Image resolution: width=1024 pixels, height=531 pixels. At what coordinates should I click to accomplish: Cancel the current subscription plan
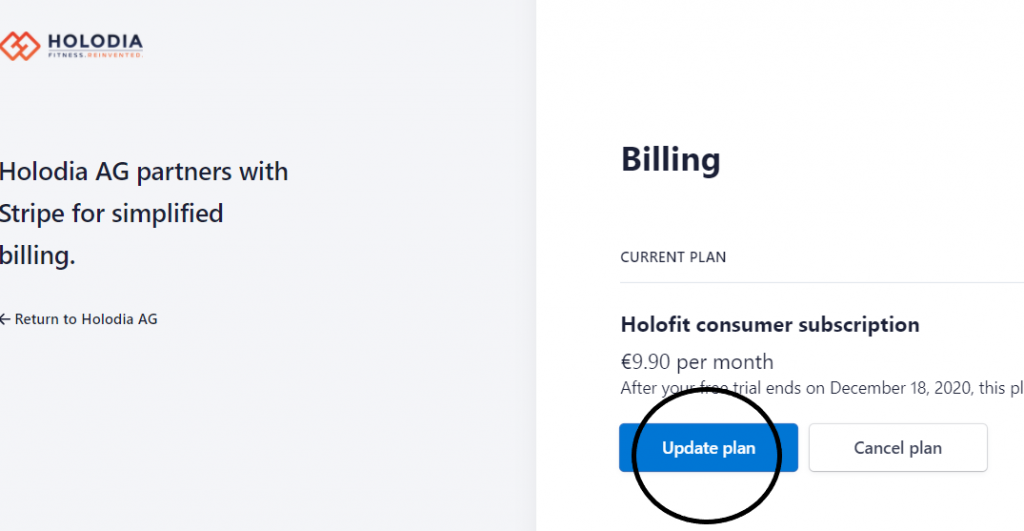tap(898, 448)
